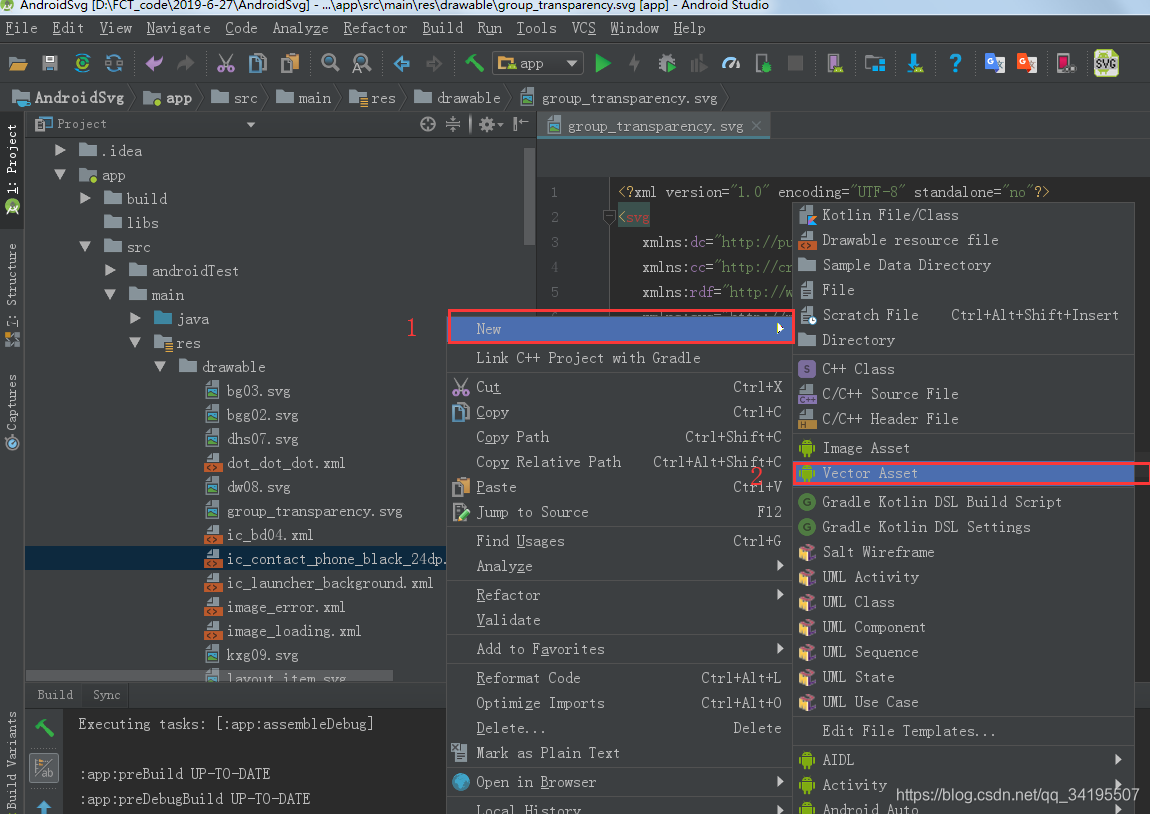Image resolution: width=1150 pixels, height=814 pixels.
Task: Hide the Project tool window
Action: click(x=521, y=124)
